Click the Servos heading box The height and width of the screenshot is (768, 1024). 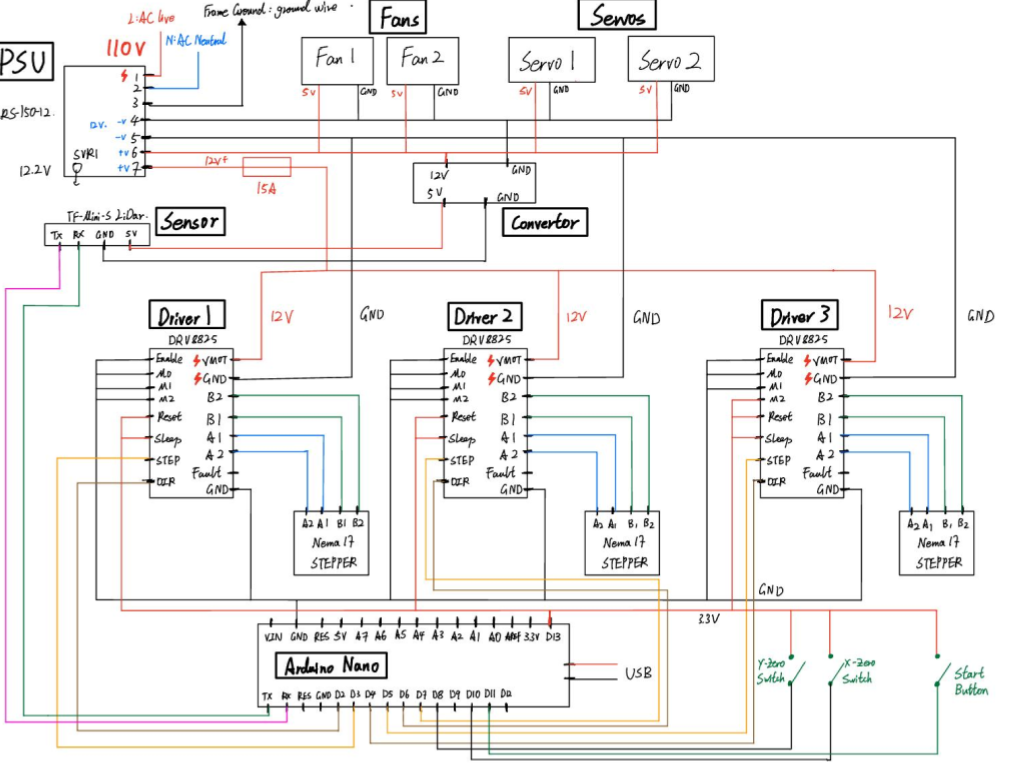pos(617,16)
